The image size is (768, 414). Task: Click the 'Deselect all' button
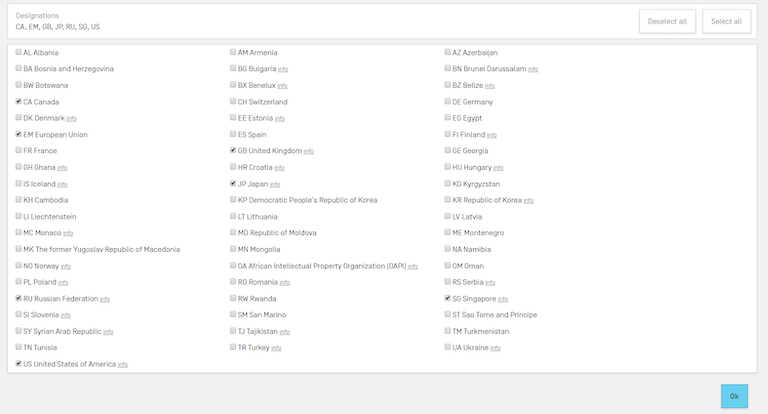[667, 21]
